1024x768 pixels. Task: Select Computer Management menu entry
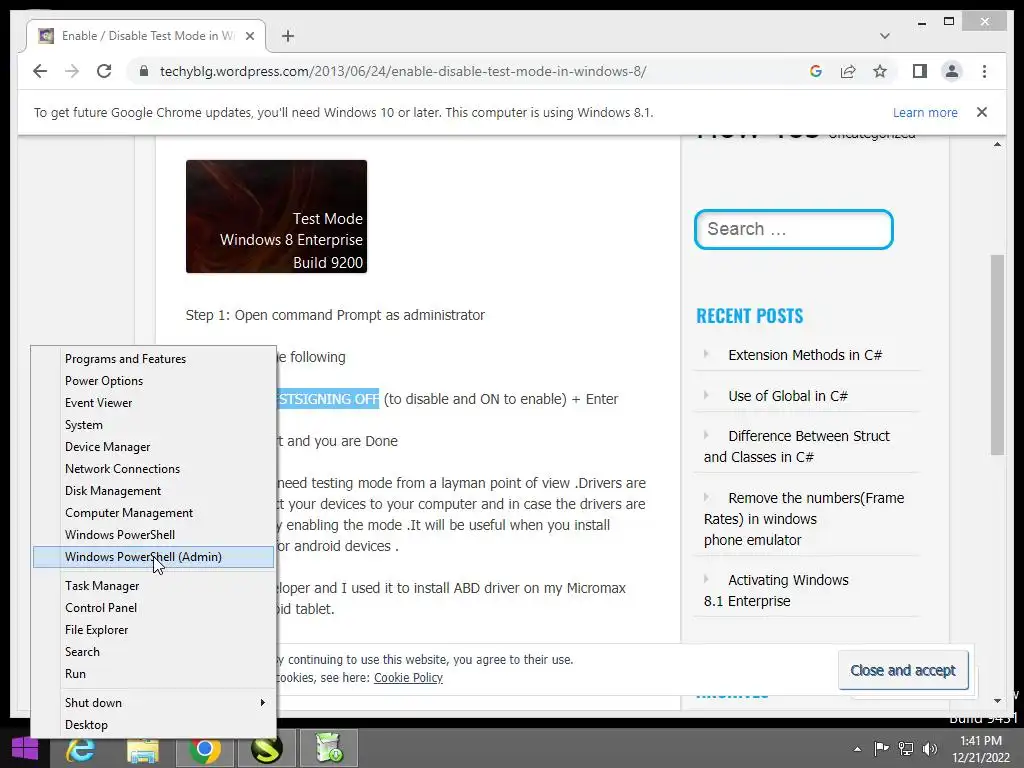click(x=153, y=513)
